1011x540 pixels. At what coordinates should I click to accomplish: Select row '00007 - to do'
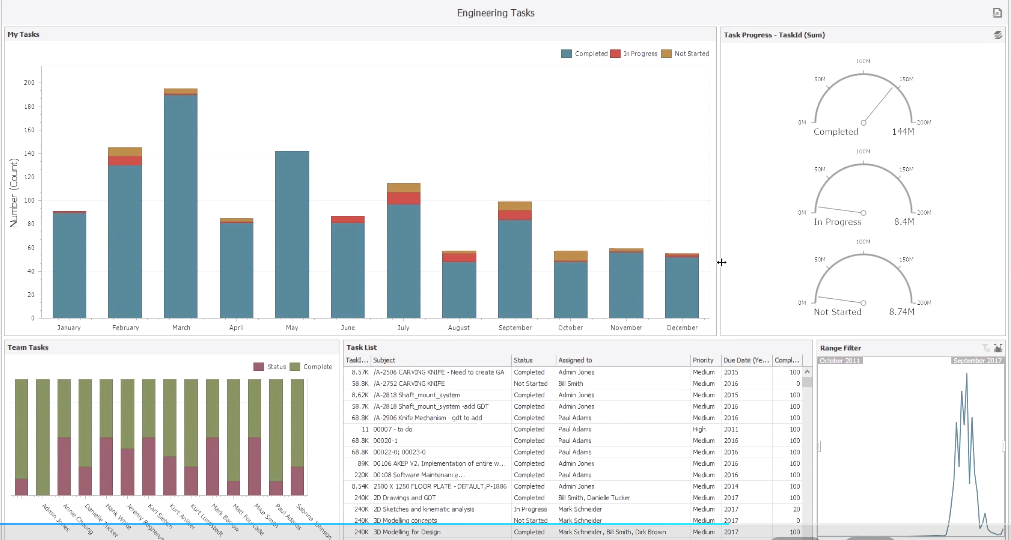[573, 429]
